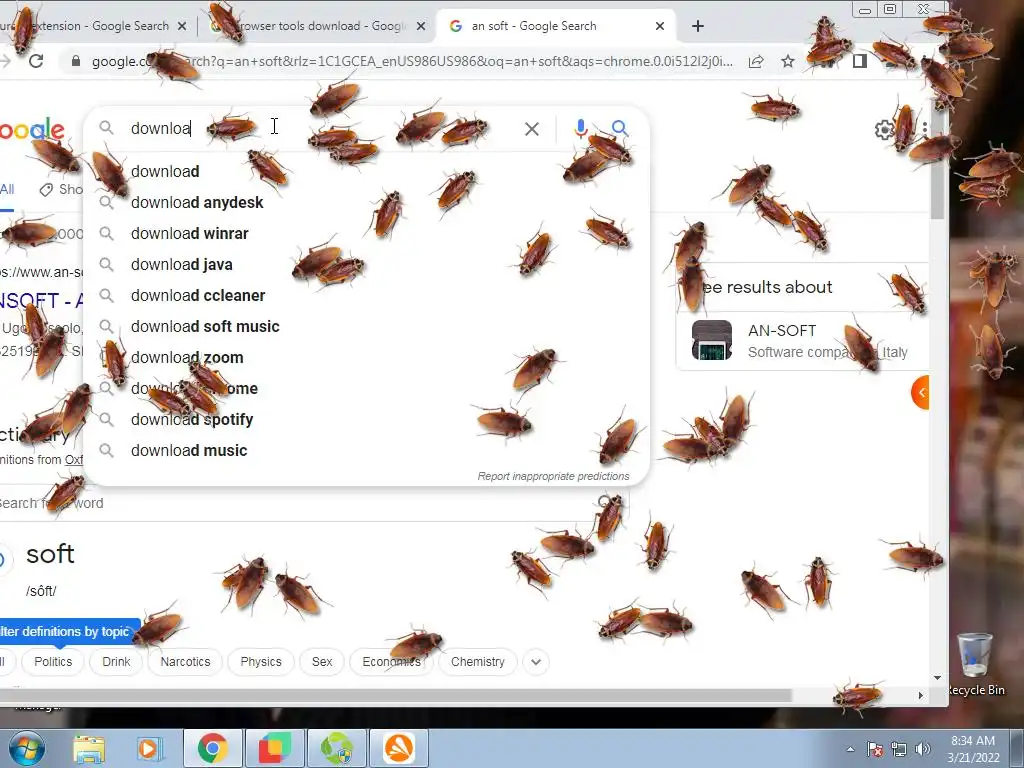Viewport: 1024px width, 768px height.
Task: Open taskbar clock showing 8:34 AM
Action: (x=973, y=749)
